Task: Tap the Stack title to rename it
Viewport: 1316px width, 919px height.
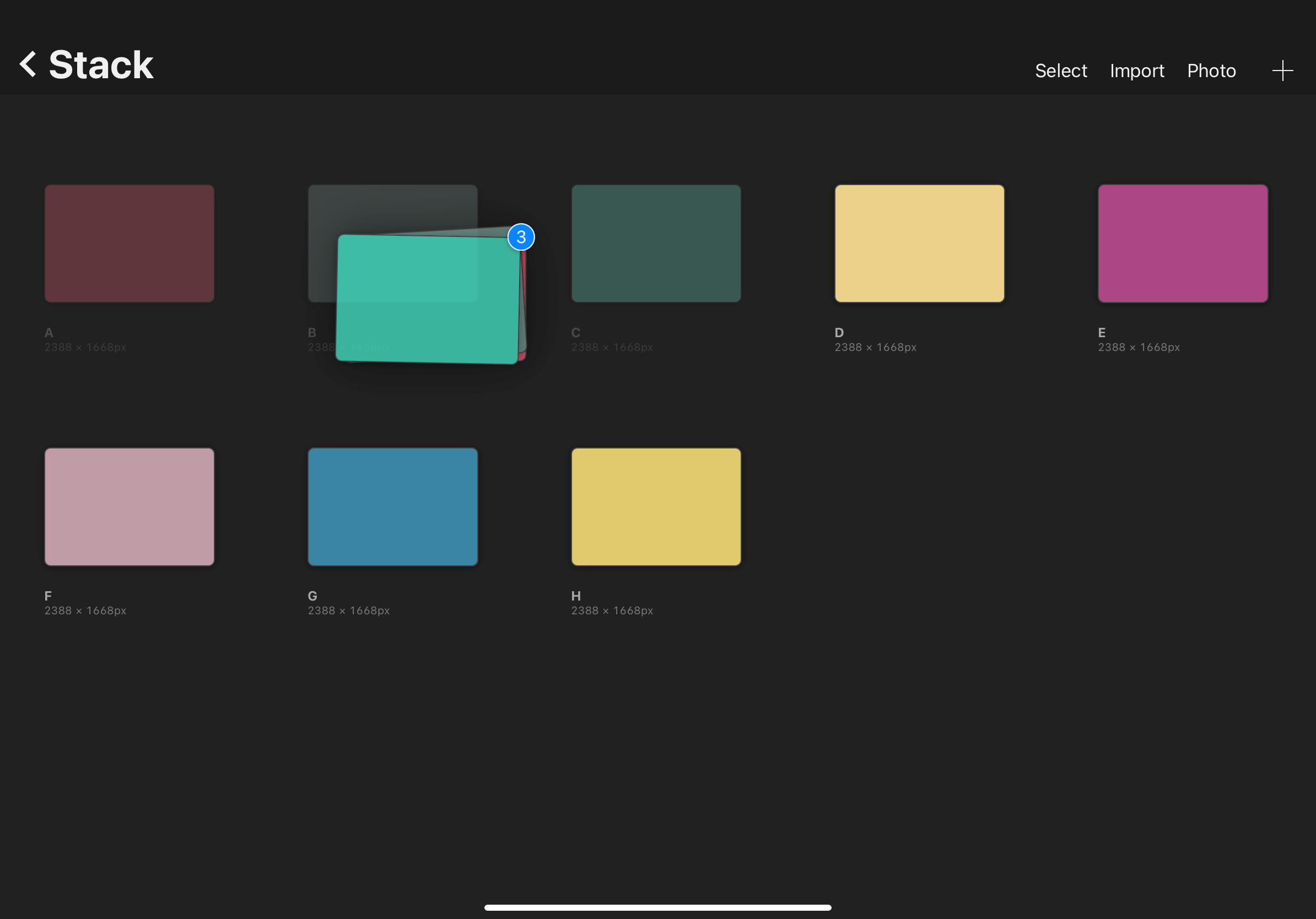Action: 101,64
